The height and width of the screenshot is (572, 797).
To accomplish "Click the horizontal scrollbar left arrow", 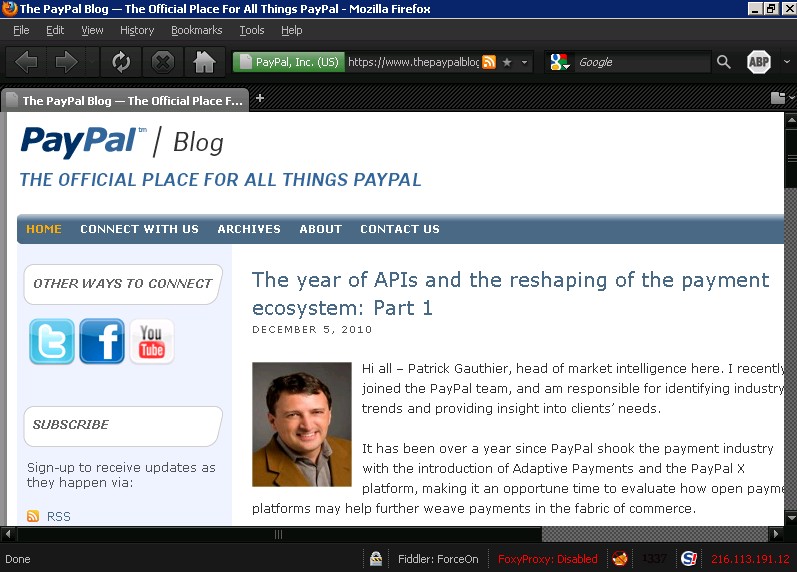I will [x=8, y=534].
